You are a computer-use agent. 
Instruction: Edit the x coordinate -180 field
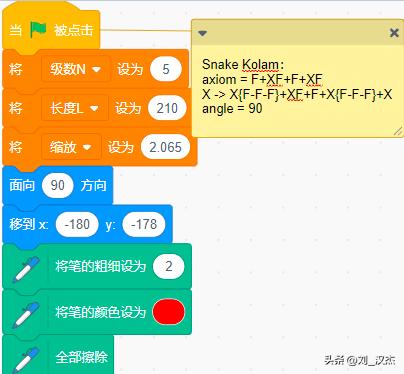click(77, 224)
